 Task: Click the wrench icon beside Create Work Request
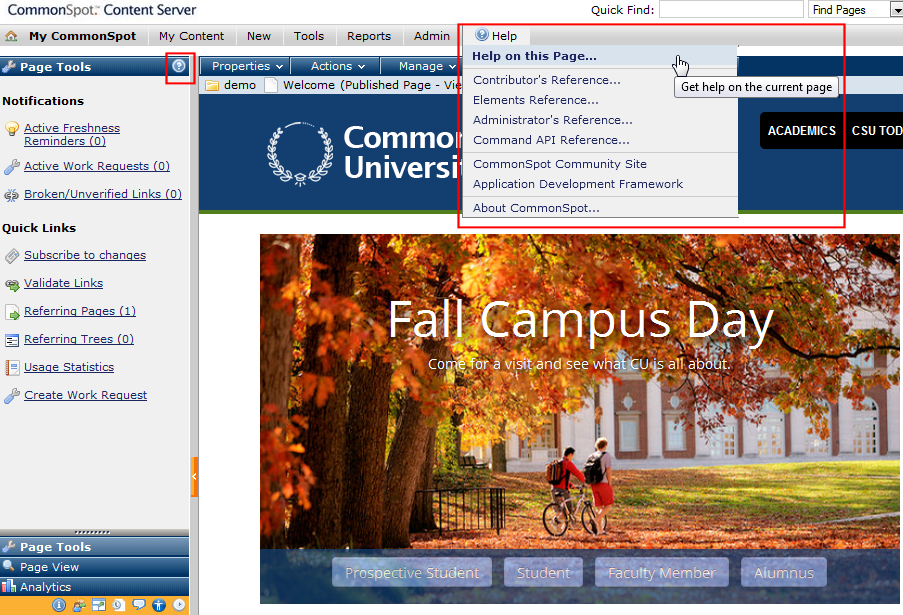12,396
